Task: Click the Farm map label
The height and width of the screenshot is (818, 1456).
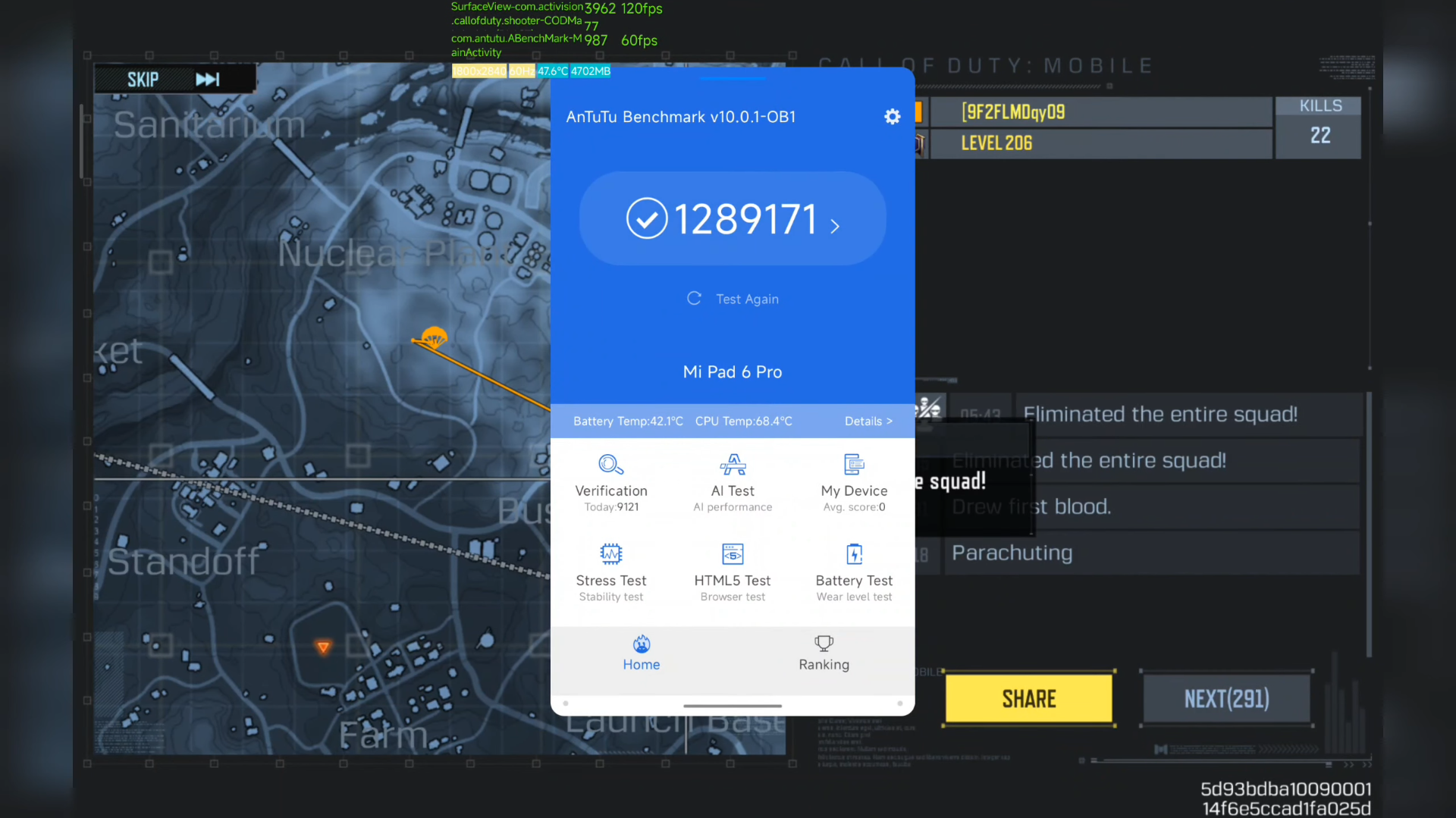Action: tap(383, 735)
